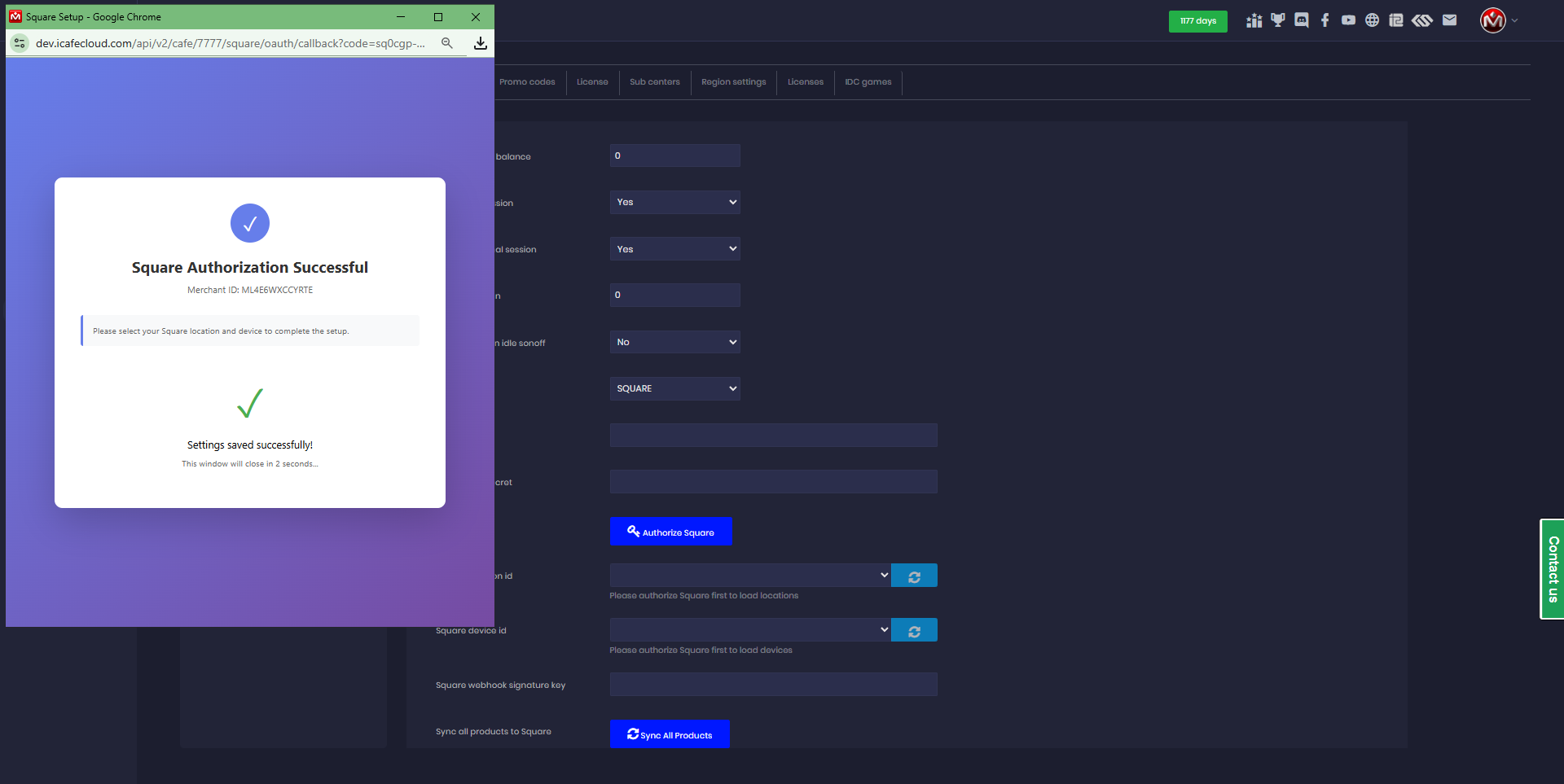Open the SQUARE payment type dropdown
The height and width of the screenshot is (784, 1564).
coord(674,388)
